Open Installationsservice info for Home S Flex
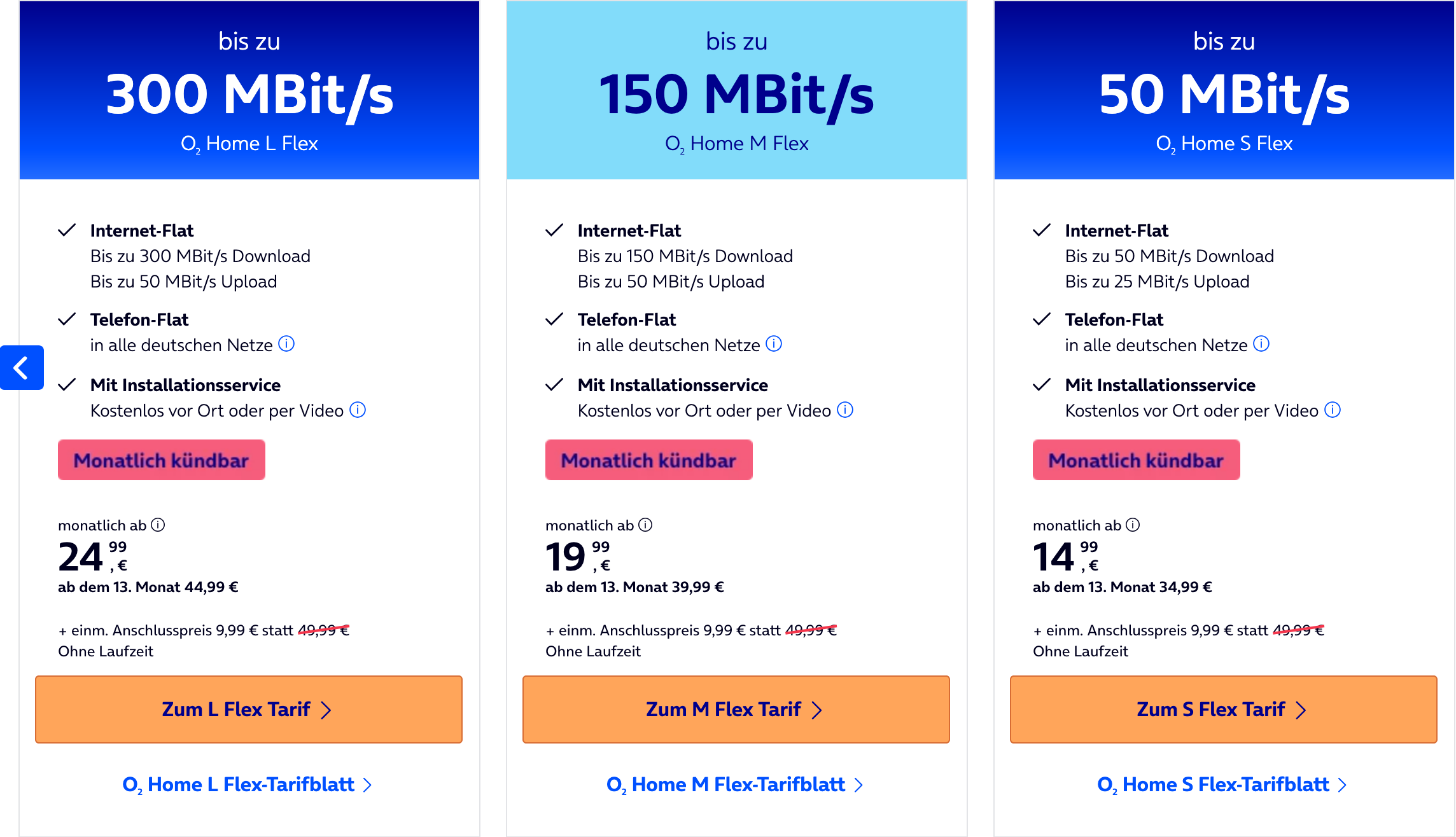This screenshot has height=837, width=1456. (x=1333, y=410)
